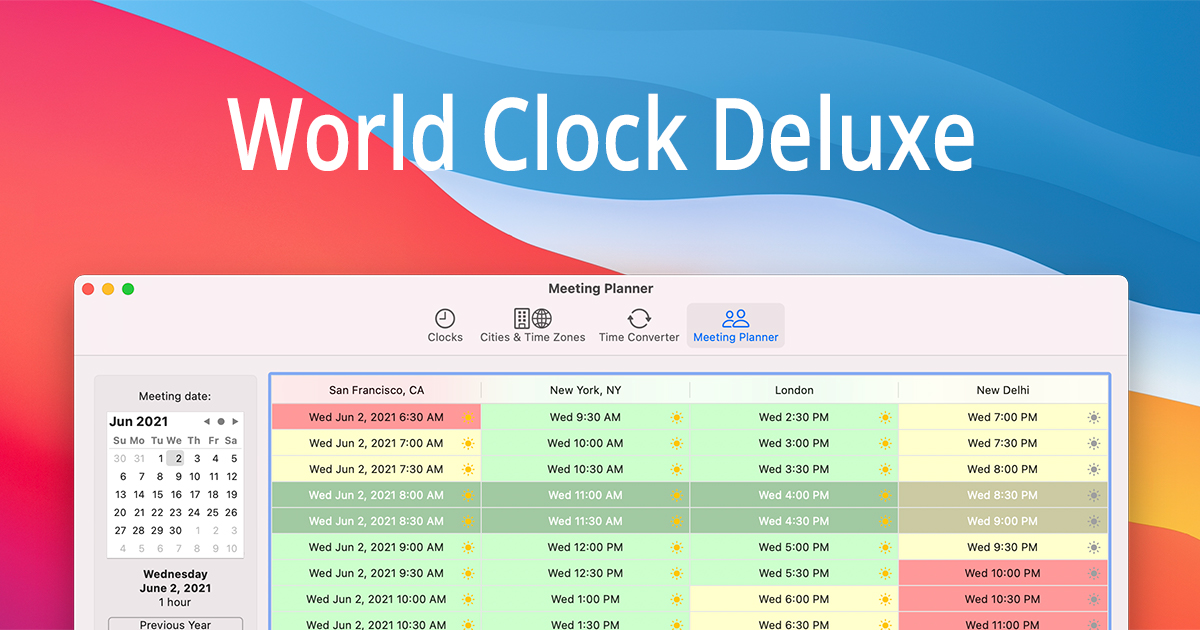Image resolution: width=1200 pixels, height=630 pixels.
Task: Select the Wed Jun 2, 2021 9:00 AM cell
Action: [x=376, y=547]
